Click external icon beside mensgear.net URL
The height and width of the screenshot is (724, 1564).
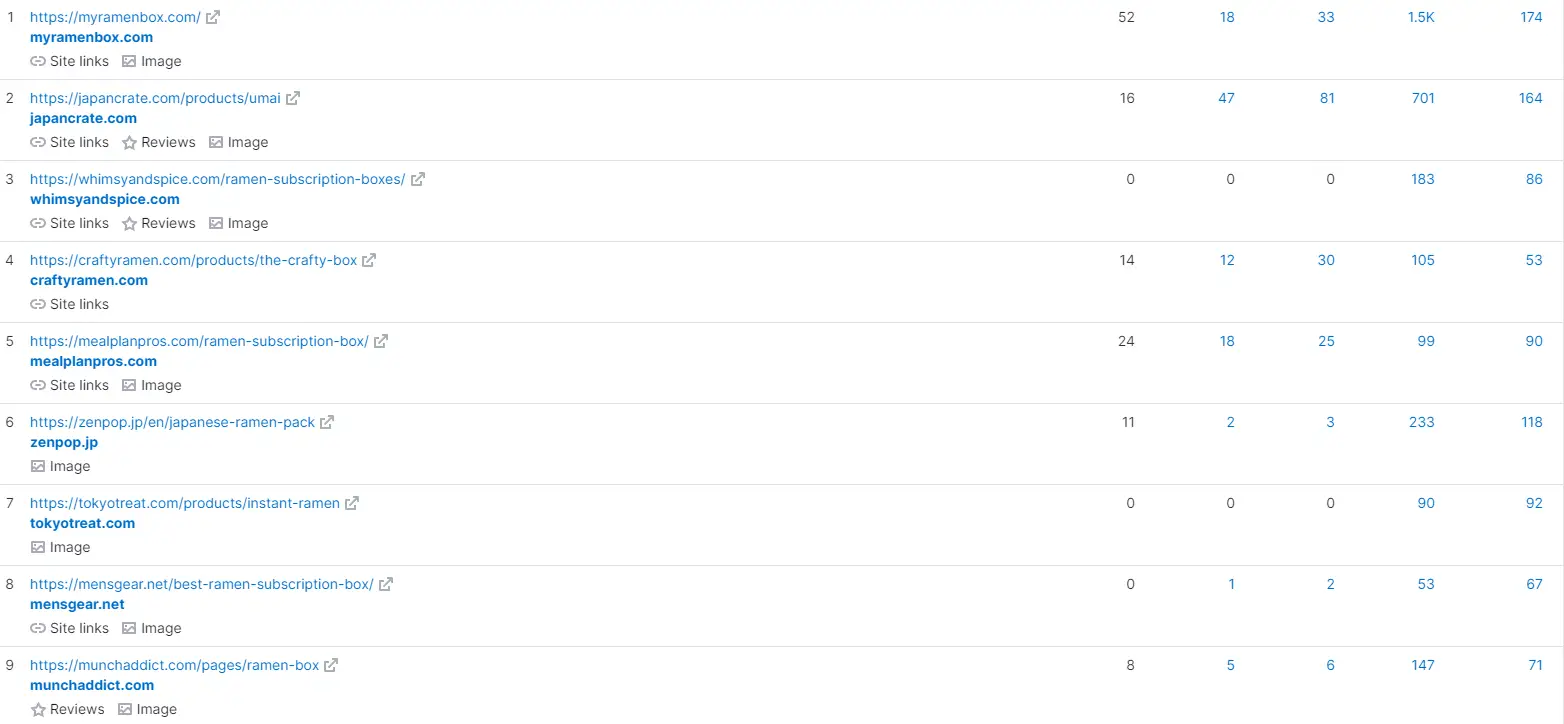pyautogui.click(x=386, y=584)
